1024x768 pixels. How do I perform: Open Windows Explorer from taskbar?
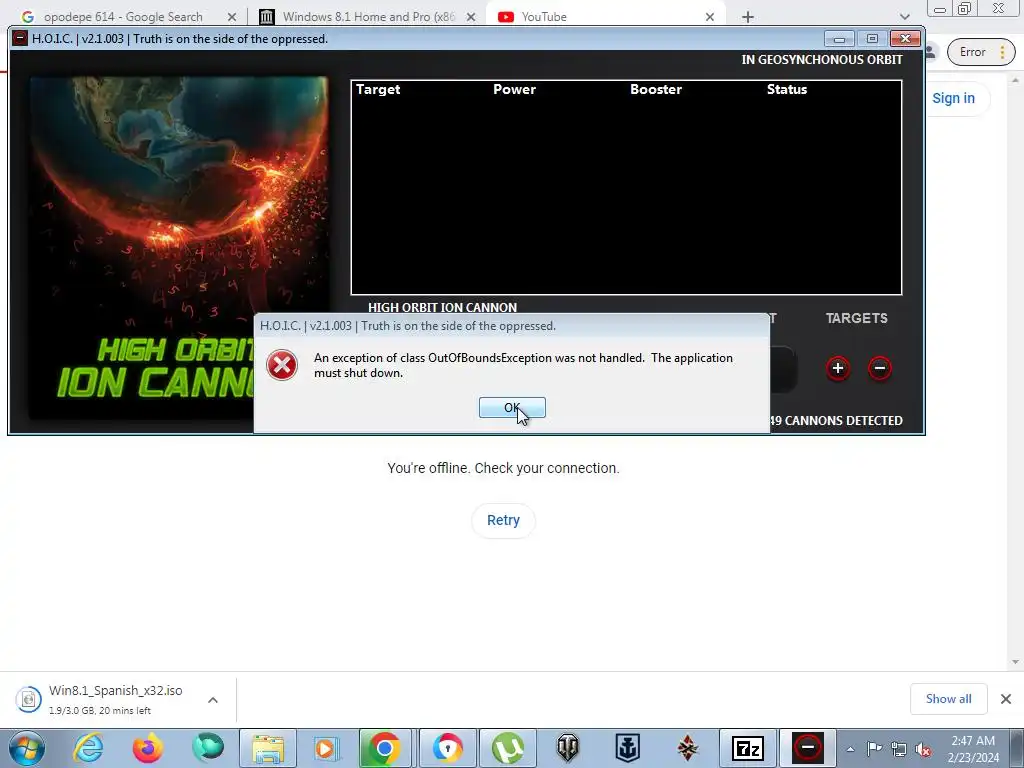tap(268, 748)
